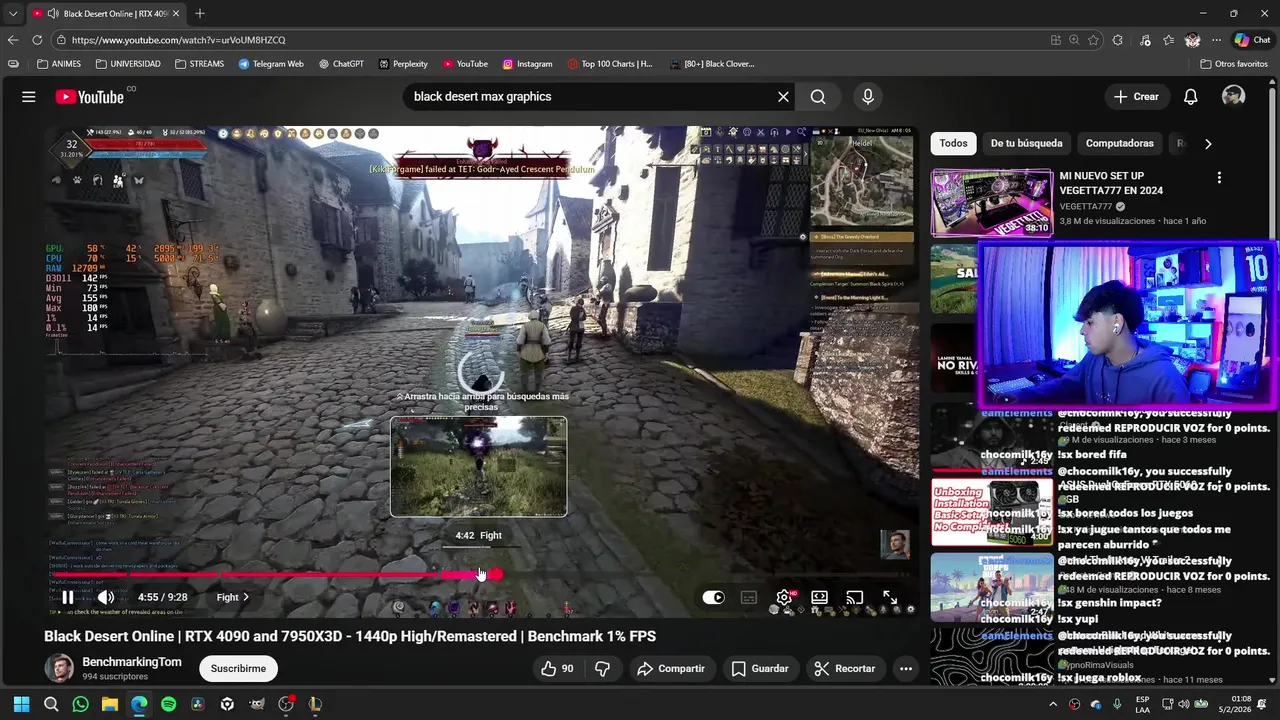Open the BenchmarkingTom channel link
The width and height of the screenshot is (1280, 720).
(x=131, y=662)
